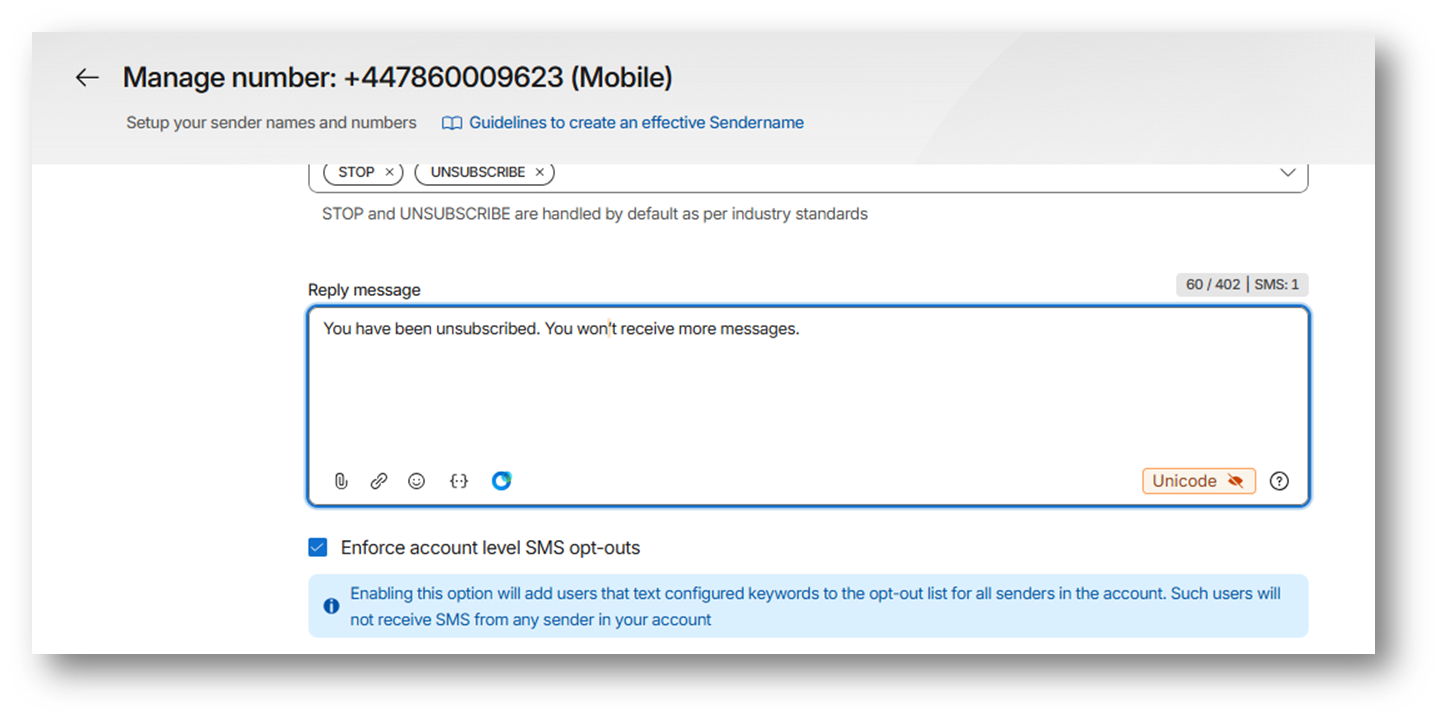
Task: Select the STOP keyword chip text
Action: (356, 172)
